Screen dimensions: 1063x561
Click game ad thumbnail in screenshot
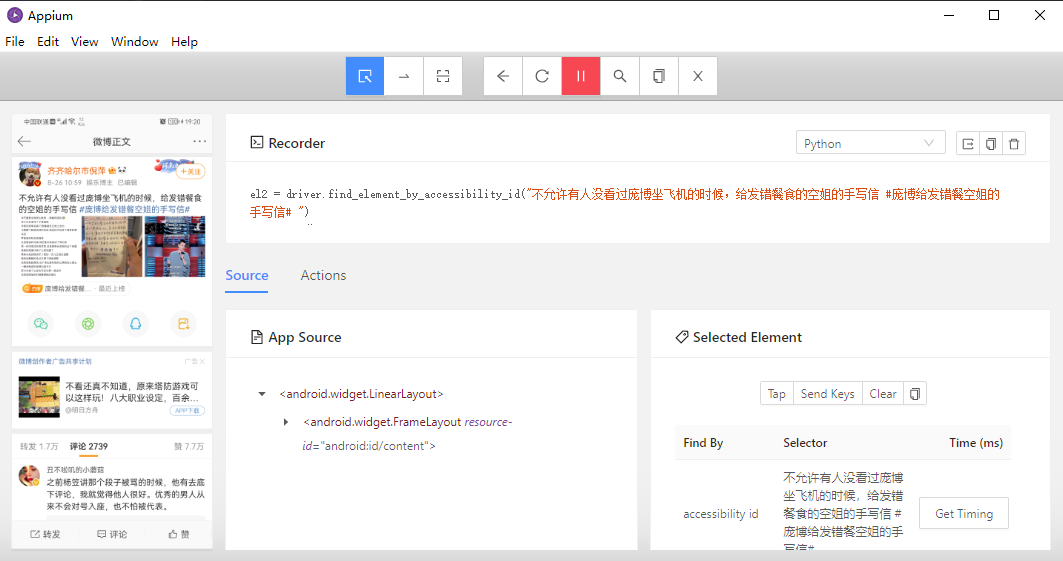coord(39,396)
